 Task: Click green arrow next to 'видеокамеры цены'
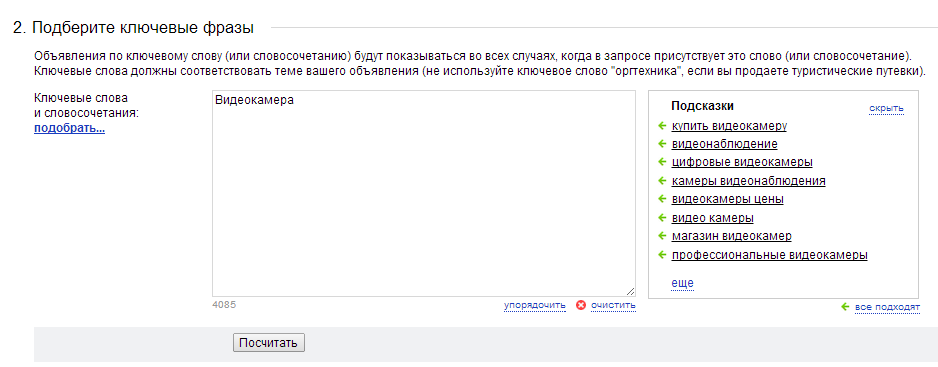662,199
